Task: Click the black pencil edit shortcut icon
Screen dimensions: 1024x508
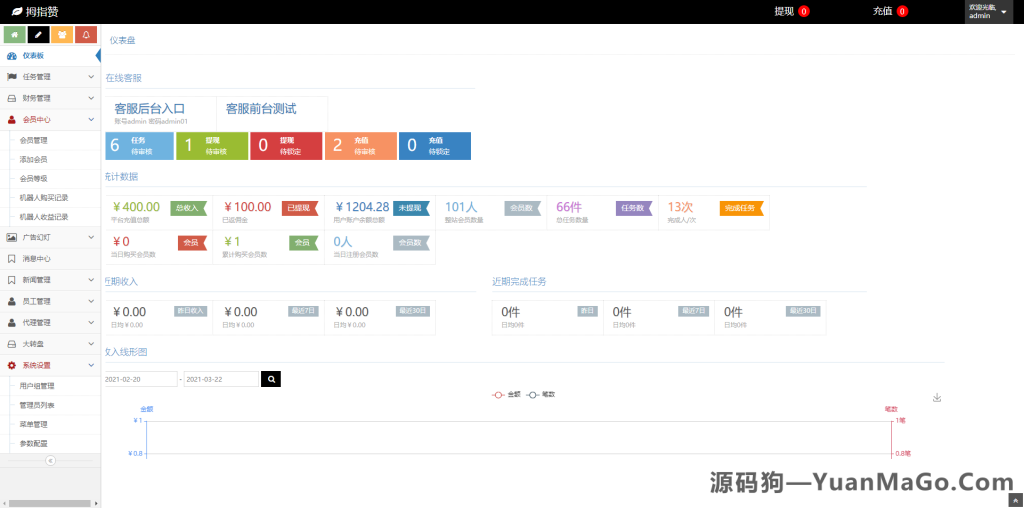Action: 38,35
